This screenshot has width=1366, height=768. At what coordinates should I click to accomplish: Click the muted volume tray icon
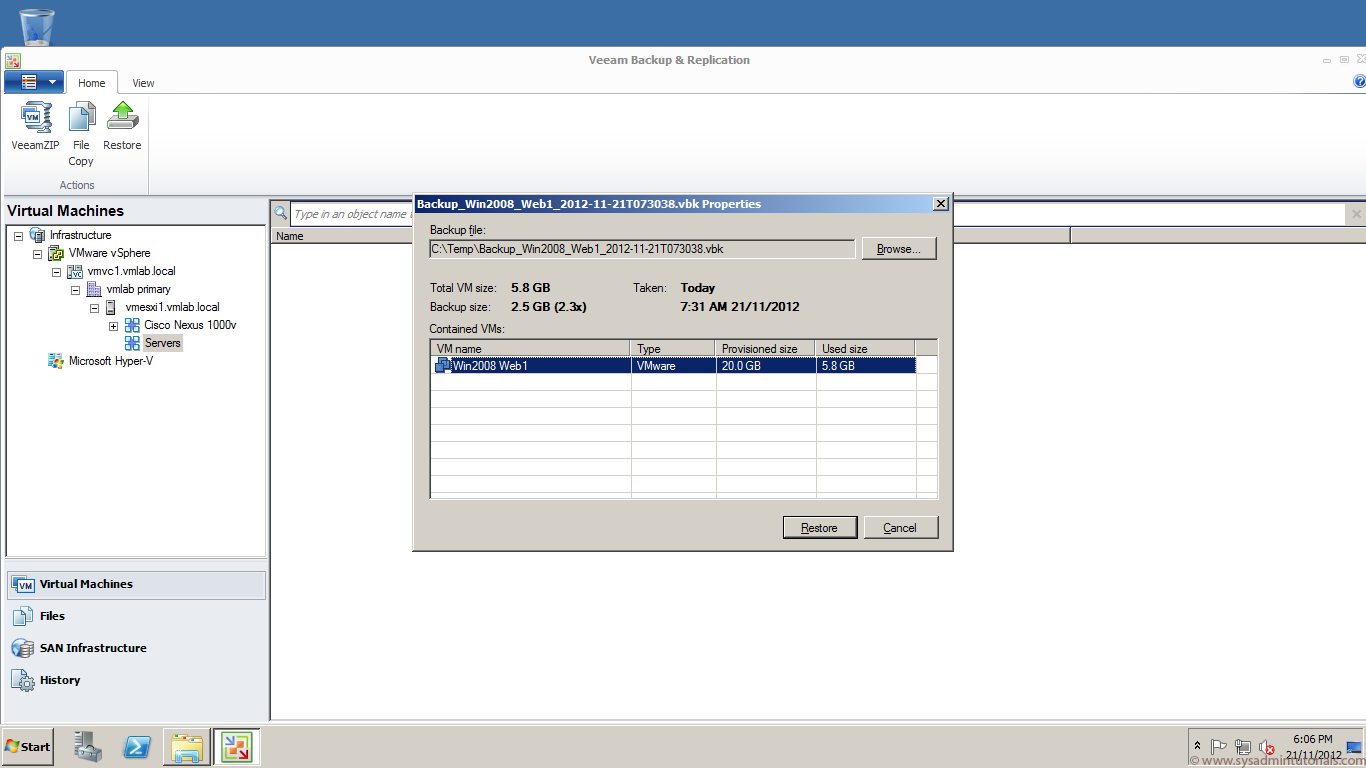(x=1267, y=747)
